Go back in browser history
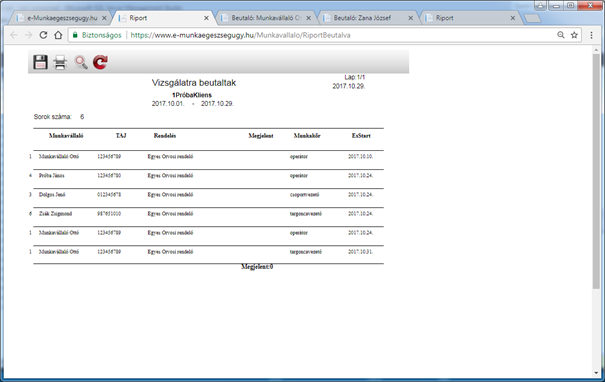 pos(14,35)
